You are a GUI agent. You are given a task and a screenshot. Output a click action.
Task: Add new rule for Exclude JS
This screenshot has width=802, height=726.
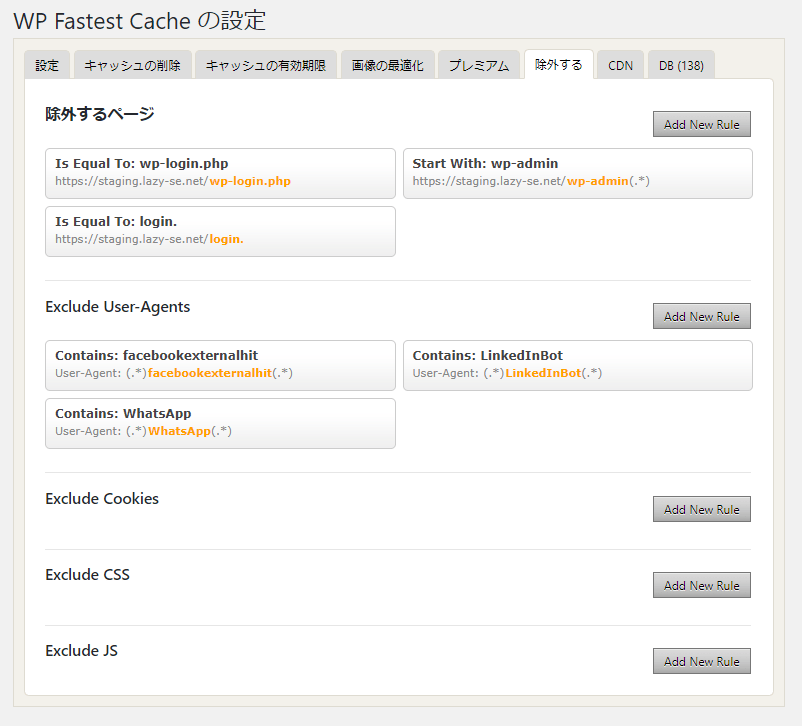tap(702, 661)
